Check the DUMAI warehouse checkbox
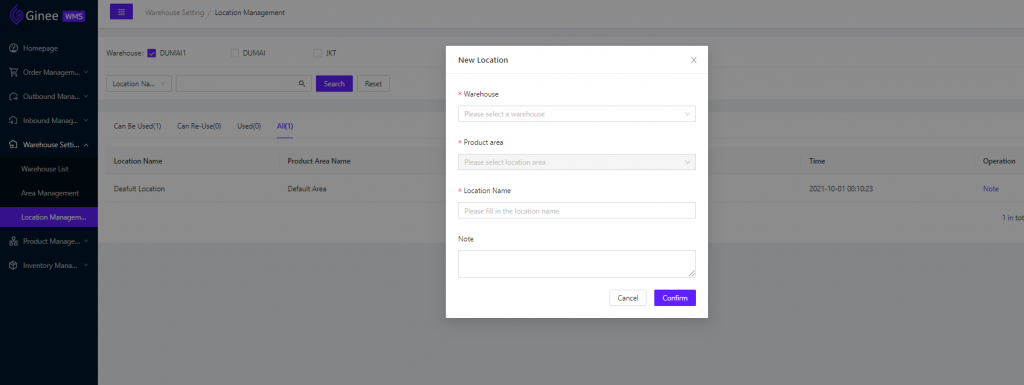 tap(234, 54)
